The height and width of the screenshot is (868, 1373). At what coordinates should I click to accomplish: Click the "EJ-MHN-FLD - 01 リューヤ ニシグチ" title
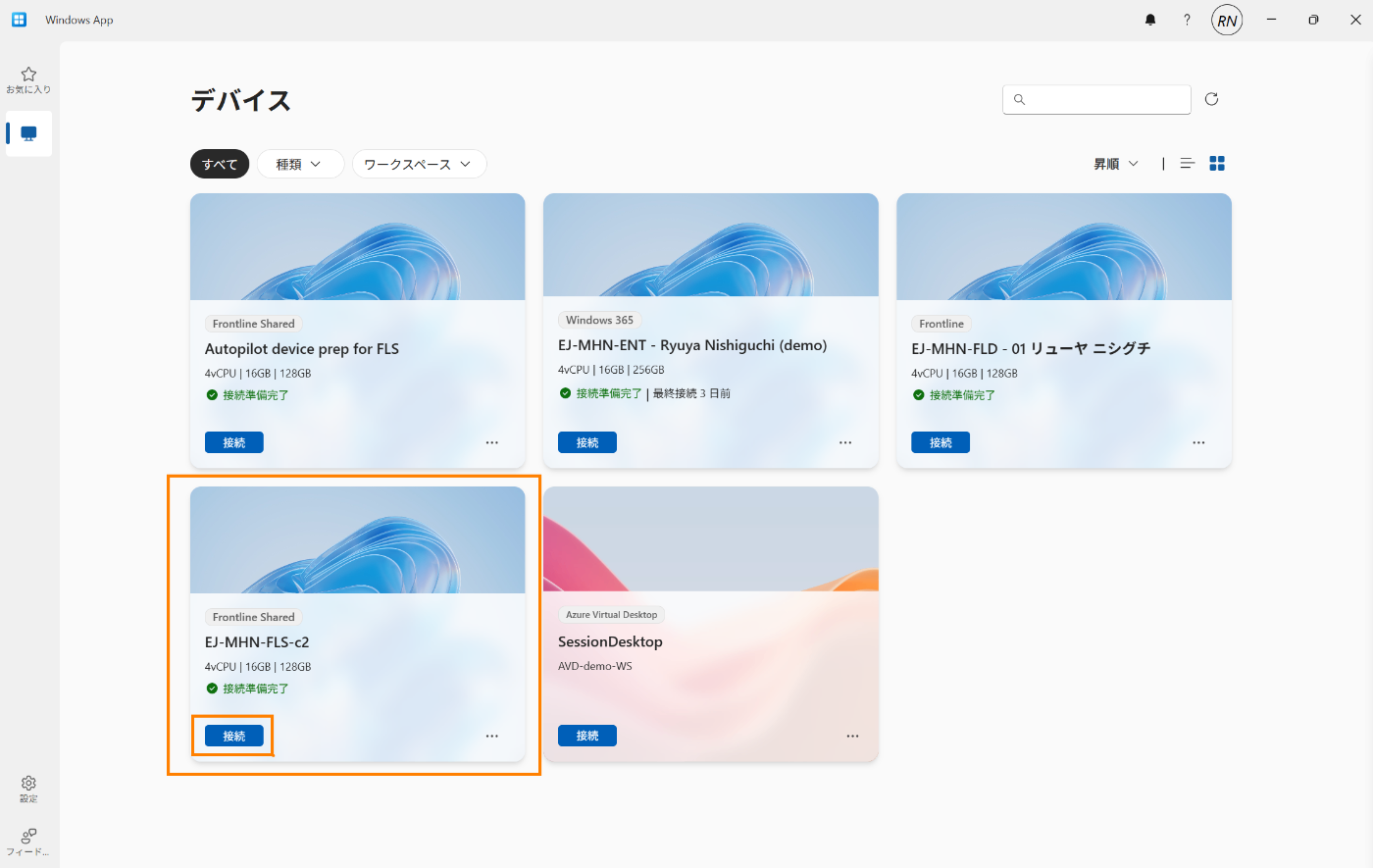tap(1031, 349)
